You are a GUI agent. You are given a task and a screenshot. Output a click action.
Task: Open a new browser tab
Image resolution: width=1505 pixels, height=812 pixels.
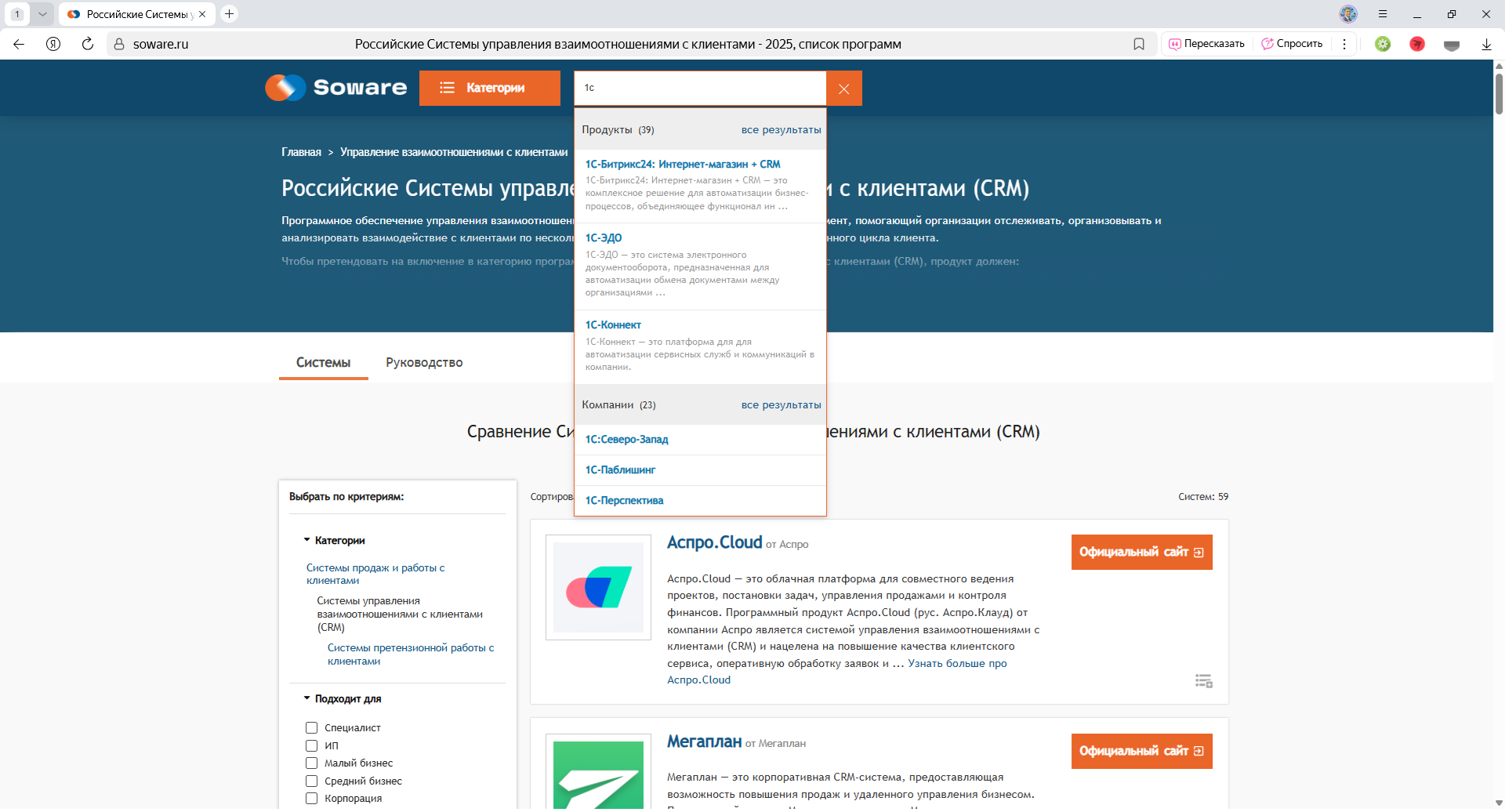click(229, 14)
